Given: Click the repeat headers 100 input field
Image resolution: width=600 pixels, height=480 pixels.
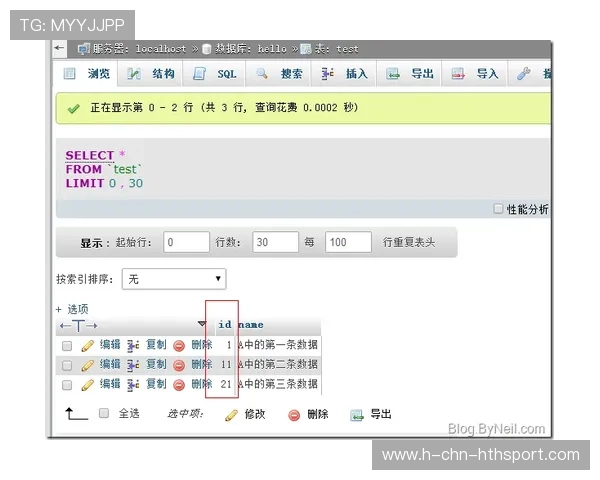Looking at the screenshot, I should coord(348,242).
